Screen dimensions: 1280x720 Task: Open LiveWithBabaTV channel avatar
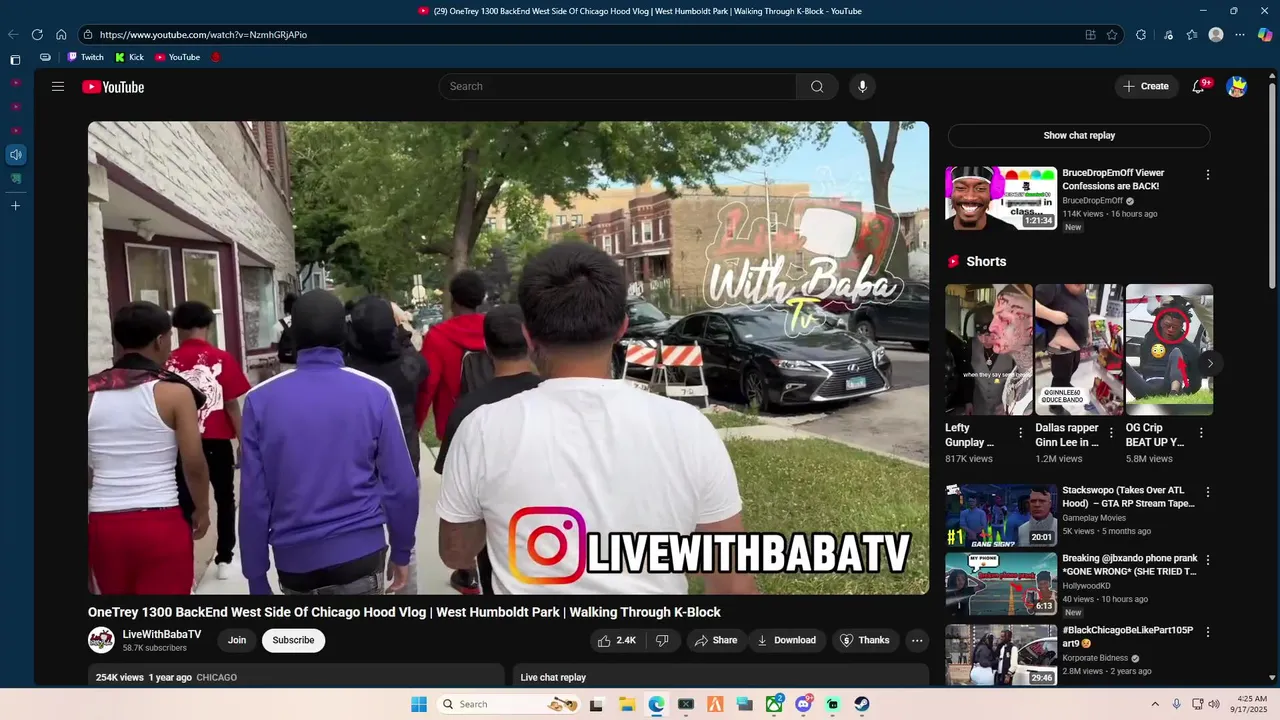[101, 641]
